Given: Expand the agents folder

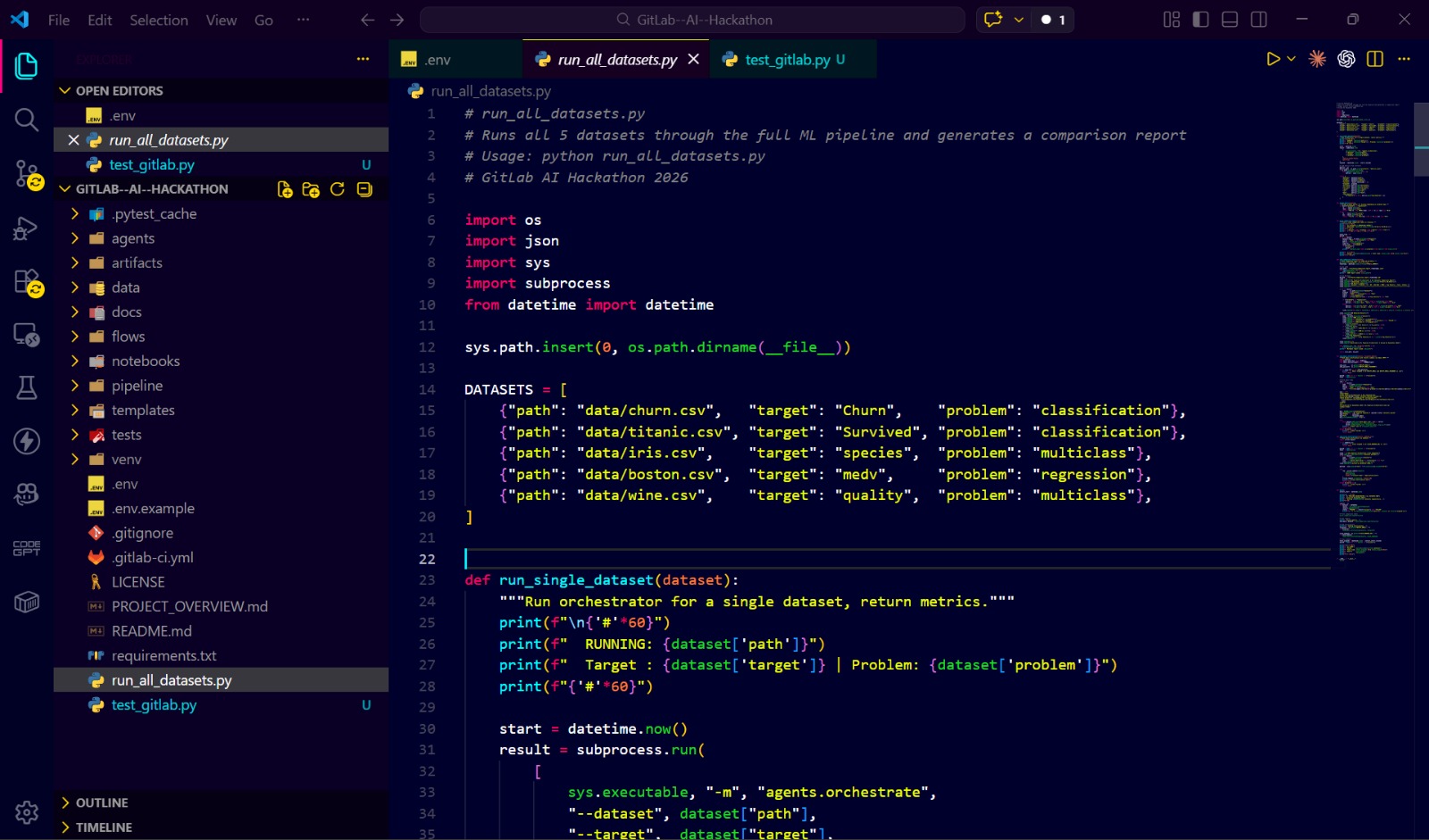Looking at the screenshot, I should click(x=133, y=238).
